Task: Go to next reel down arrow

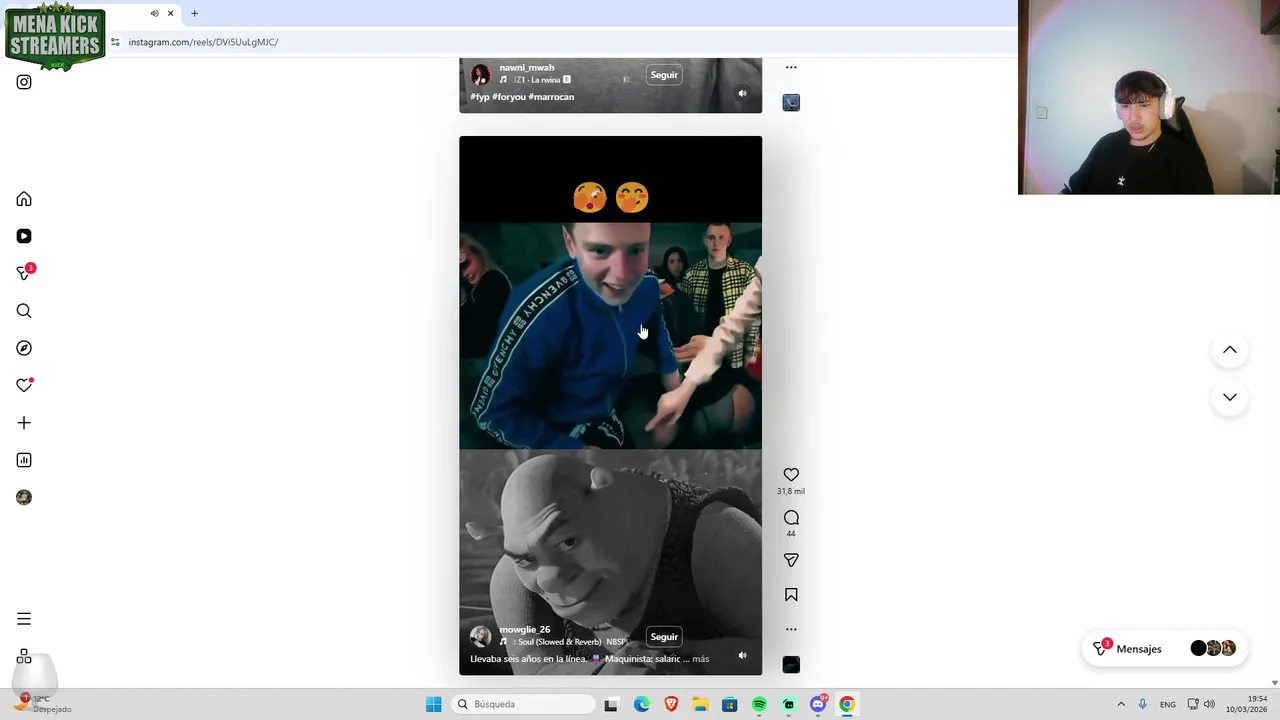Action: (1230, 397)
